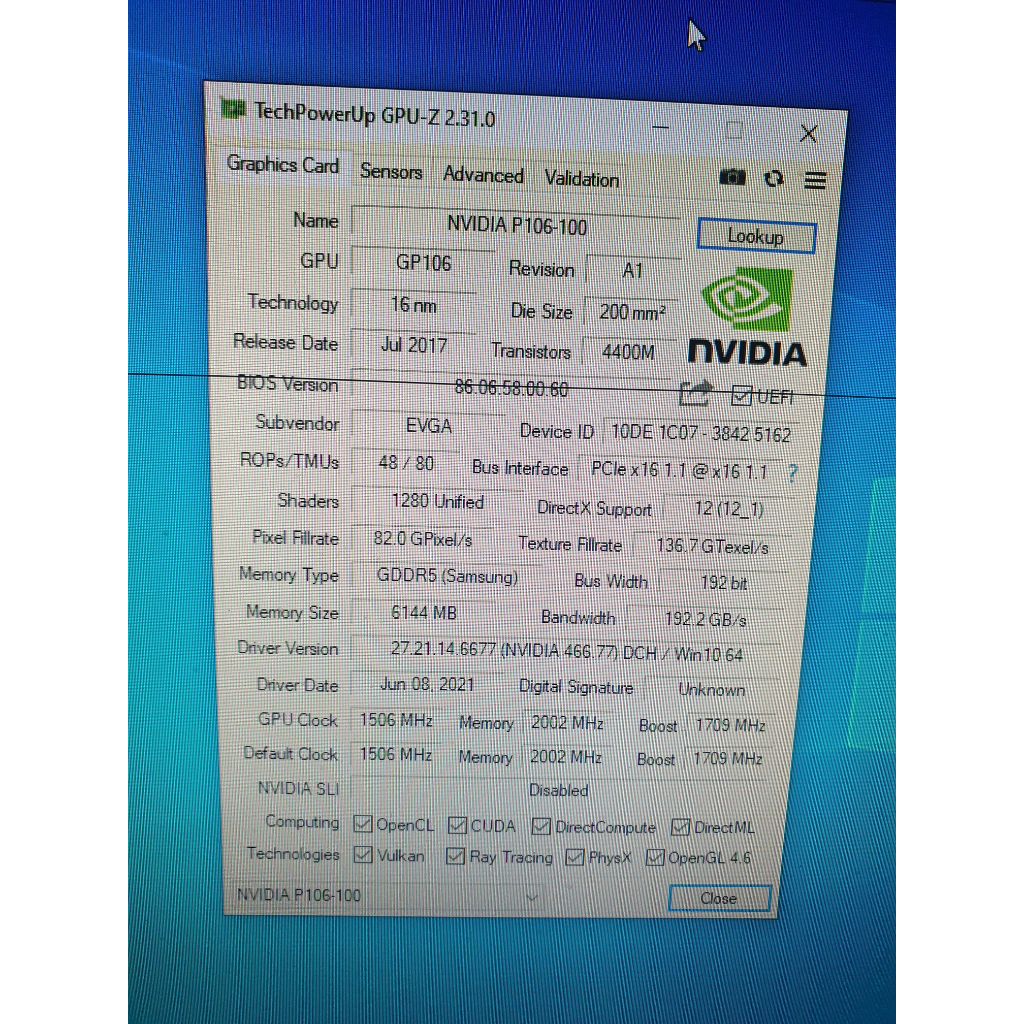The height and width of the screenshot is (1024, 1024).
Task: Toggle the Ray Tracing checkbox
Action: (x=455, y=856)
